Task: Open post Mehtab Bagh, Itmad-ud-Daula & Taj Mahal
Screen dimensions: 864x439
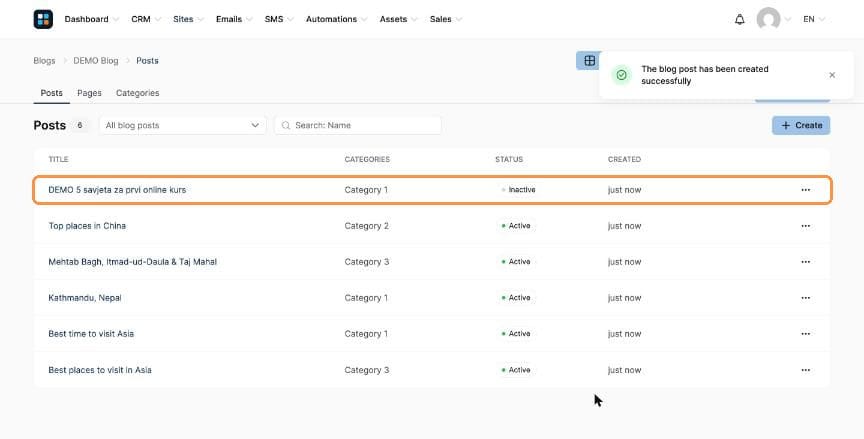Action: [132, 262]
